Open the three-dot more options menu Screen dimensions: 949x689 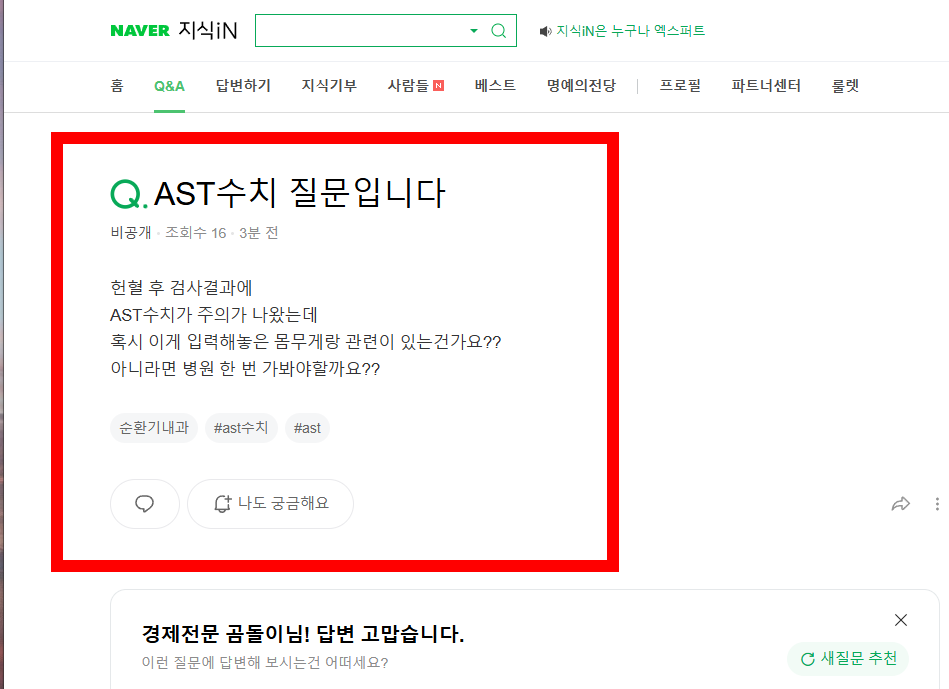click(x=937, y=504)
